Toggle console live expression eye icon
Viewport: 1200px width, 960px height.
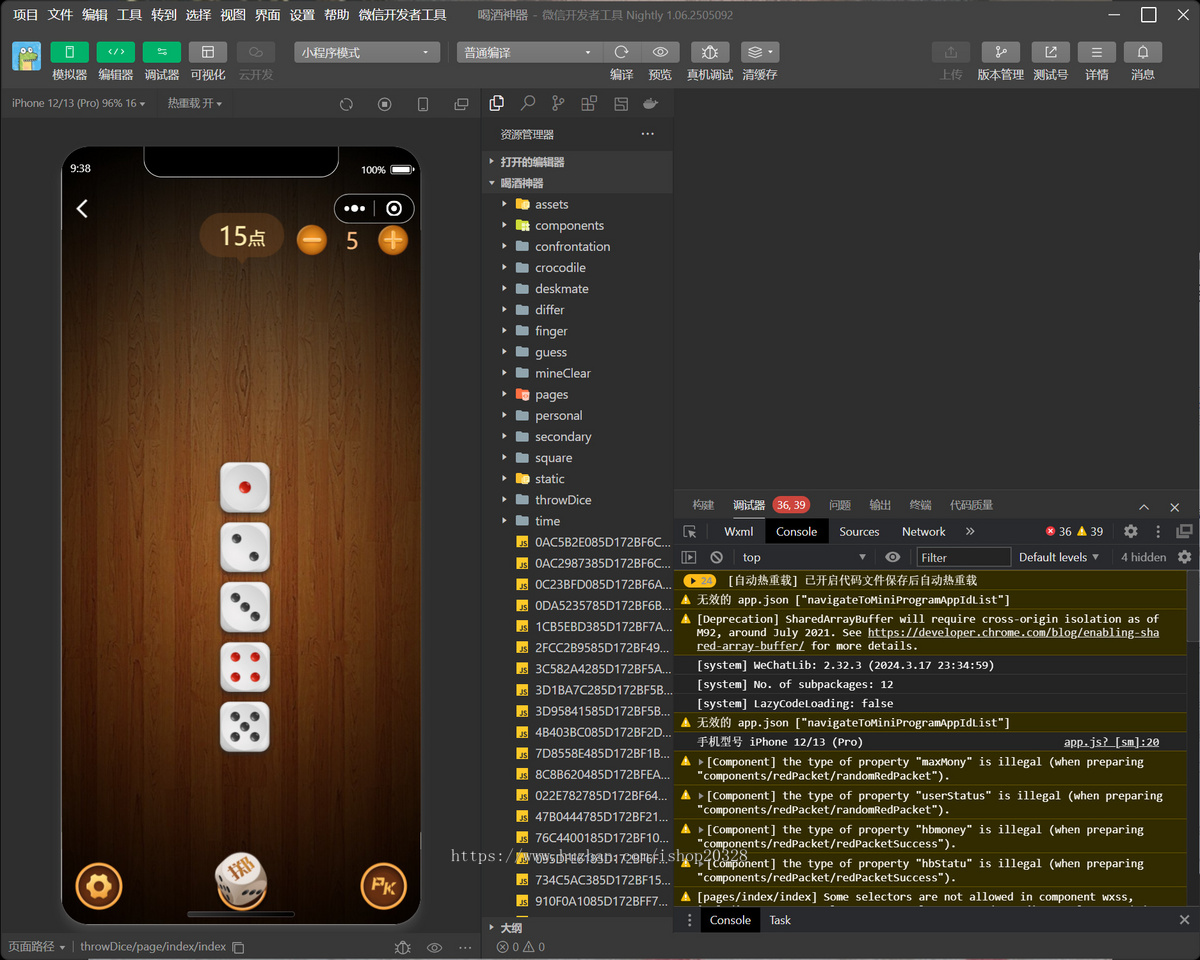[893, 557]
